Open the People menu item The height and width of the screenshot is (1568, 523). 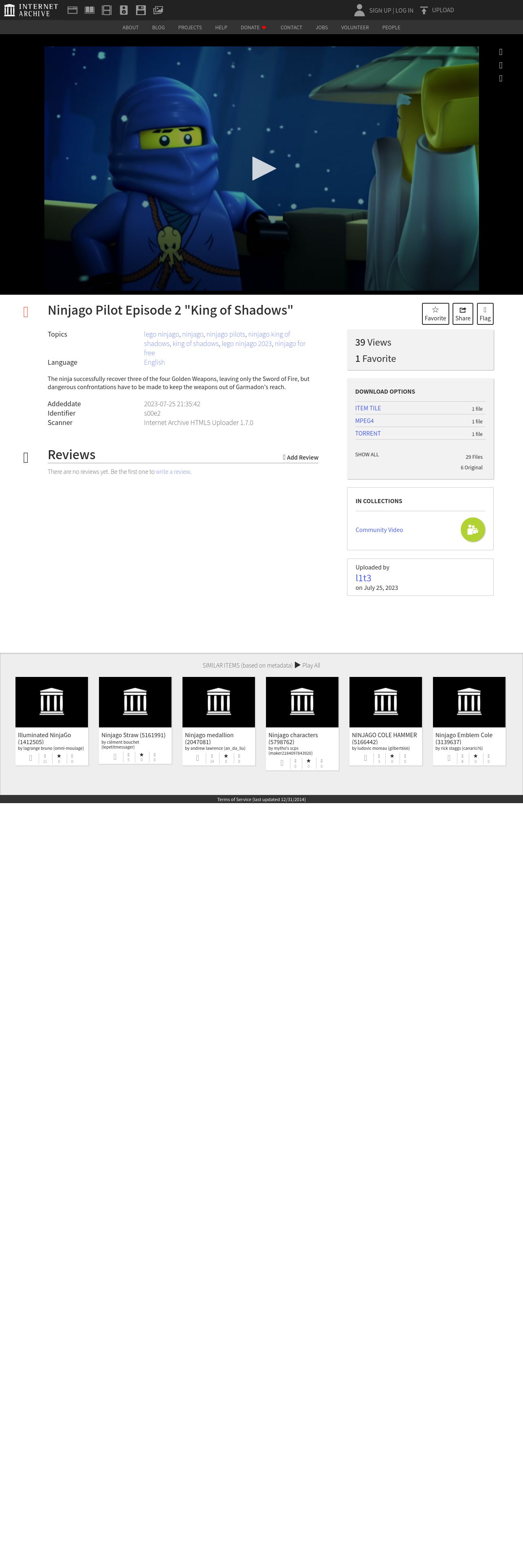(x=391, y=27)
